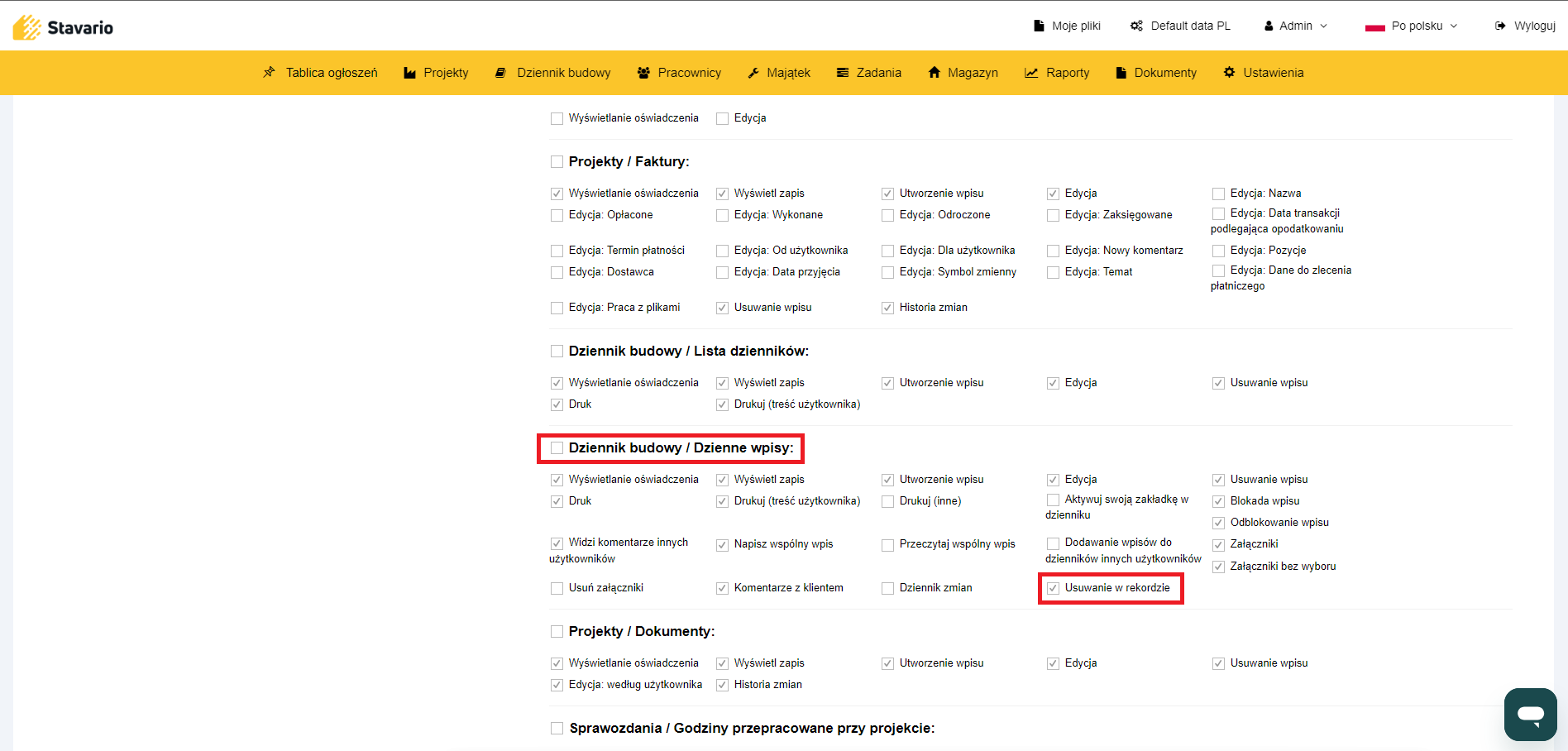Toggle Sprawozdania / Godziny przepracowane checkbox
This screenshot has width=1568, height=751.
pos(557,729)
